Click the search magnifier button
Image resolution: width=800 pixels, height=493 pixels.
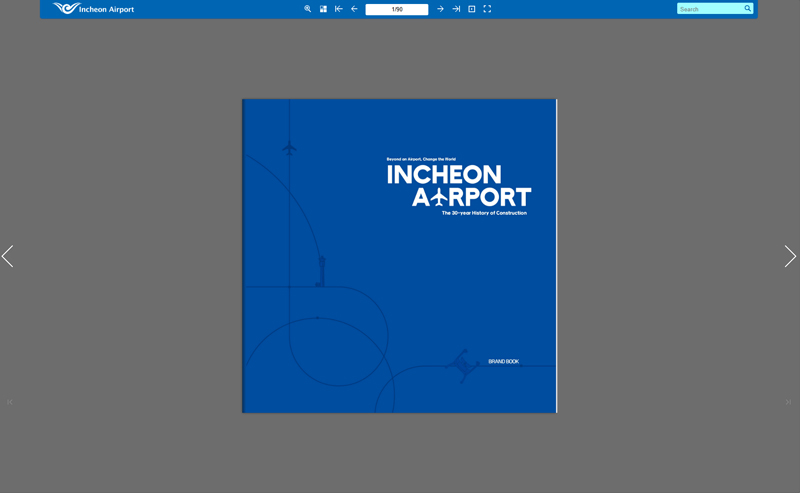click(x=747, y=8)
